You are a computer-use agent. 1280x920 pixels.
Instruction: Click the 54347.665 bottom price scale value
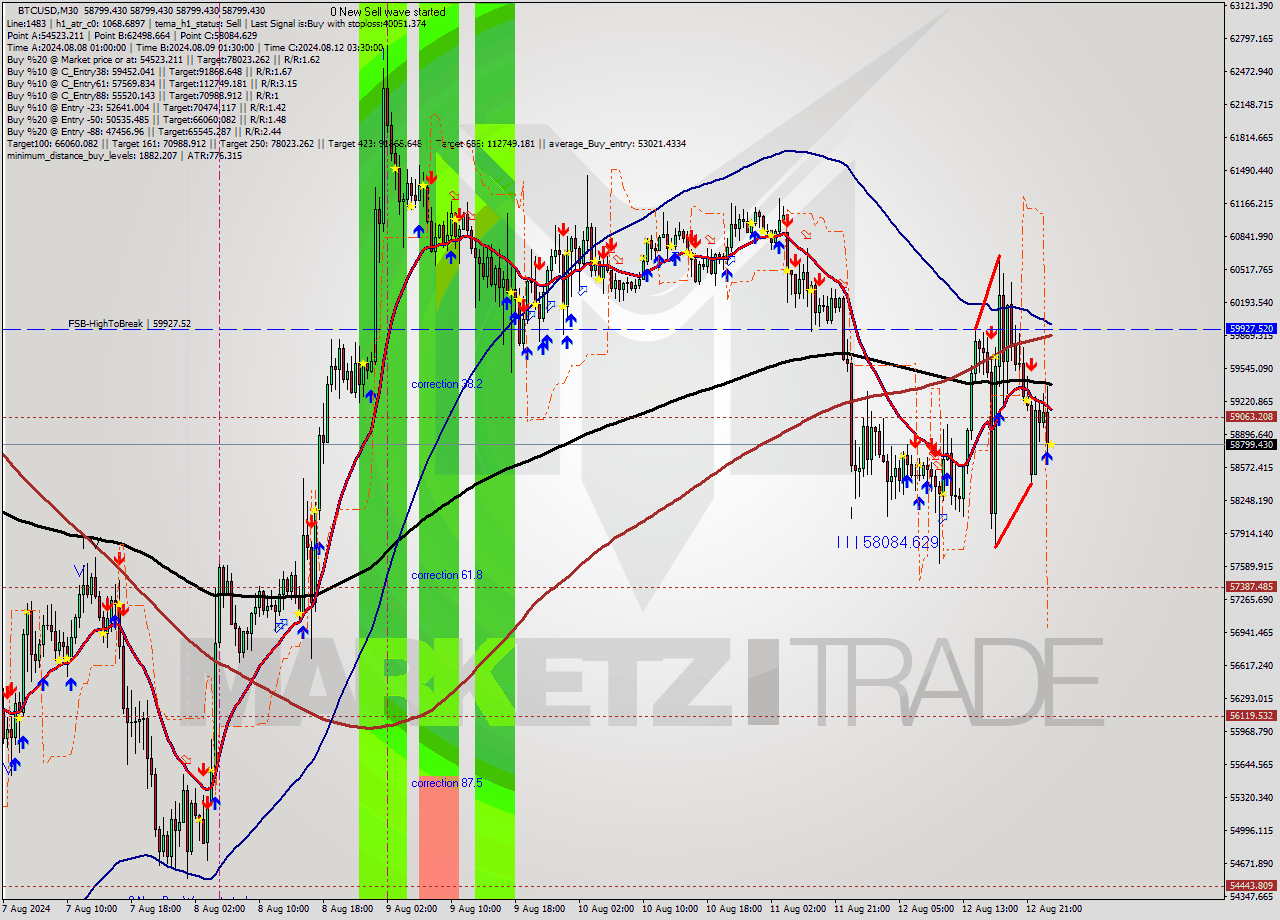point(1251,897)
